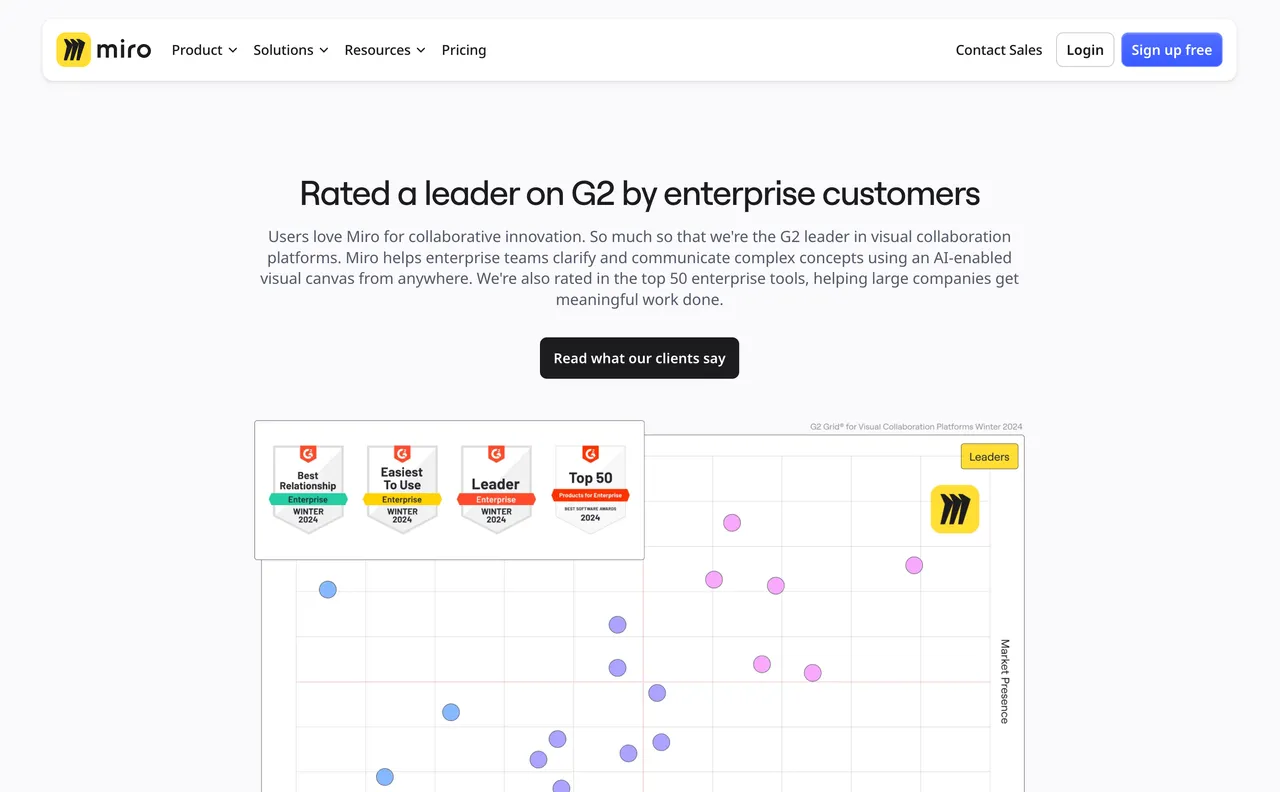This screenshot has height=792, width=1280.
Task: Click the G2 Grid Winter 2024 caption
Action: pos(916,427)
